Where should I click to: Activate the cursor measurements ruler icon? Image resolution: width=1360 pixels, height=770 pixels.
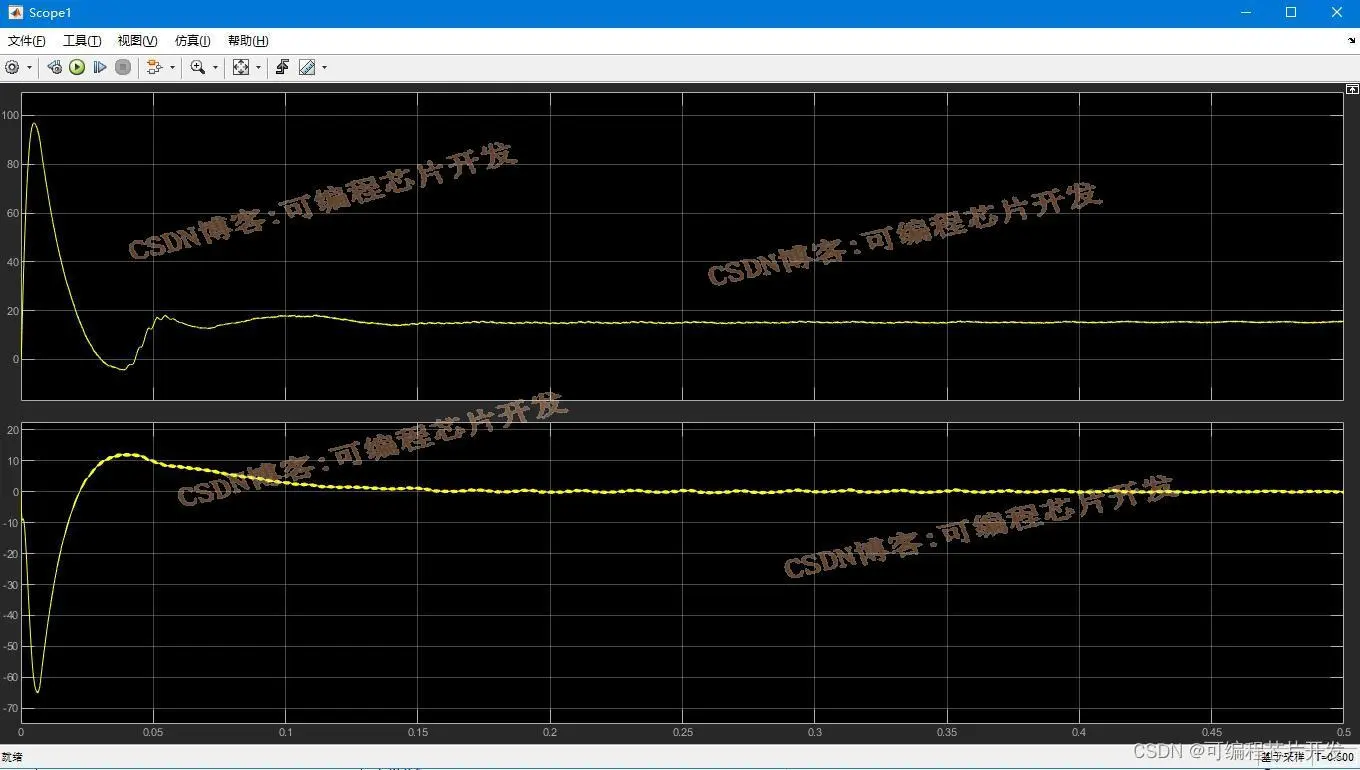pyautogui.click(x=307, y=67)
